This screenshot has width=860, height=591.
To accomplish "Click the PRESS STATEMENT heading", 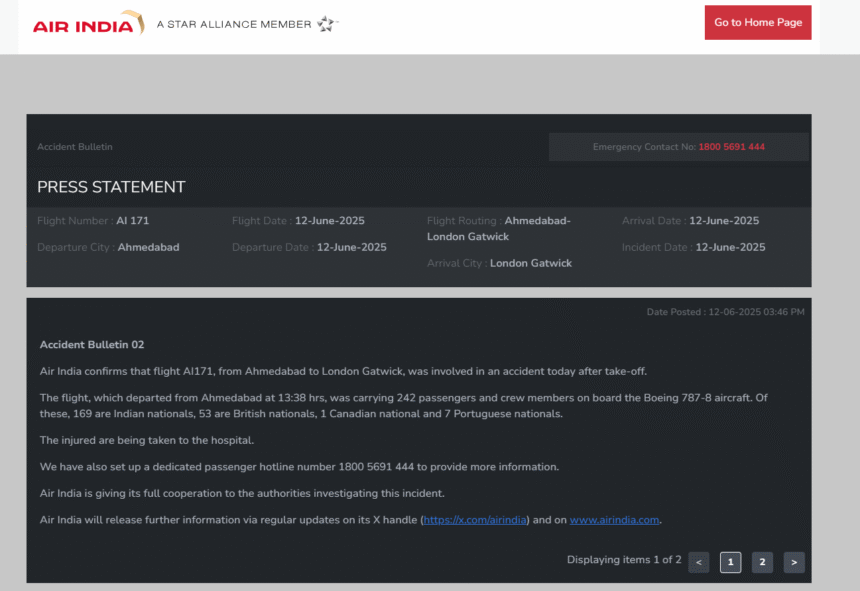I will [111, 187].
